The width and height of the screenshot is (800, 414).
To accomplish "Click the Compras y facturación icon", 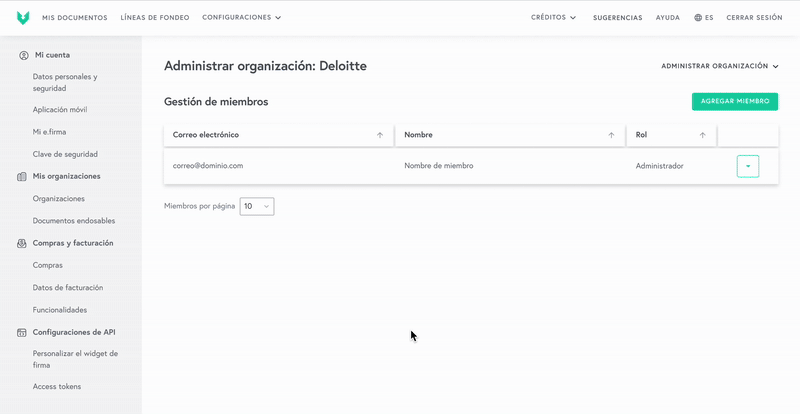I will pos(21,243).
